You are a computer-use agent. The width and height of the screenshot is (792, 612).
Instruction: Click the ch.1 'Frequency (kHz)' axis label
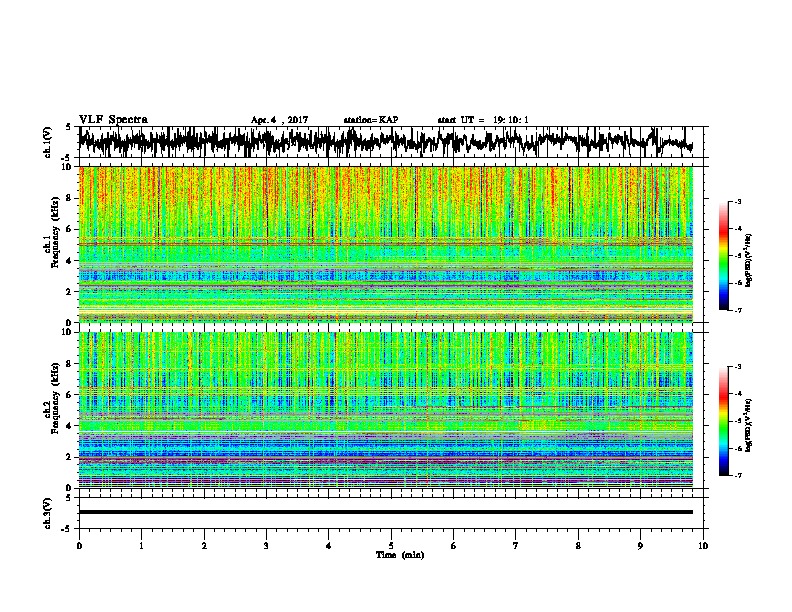[x=55, y=232]
